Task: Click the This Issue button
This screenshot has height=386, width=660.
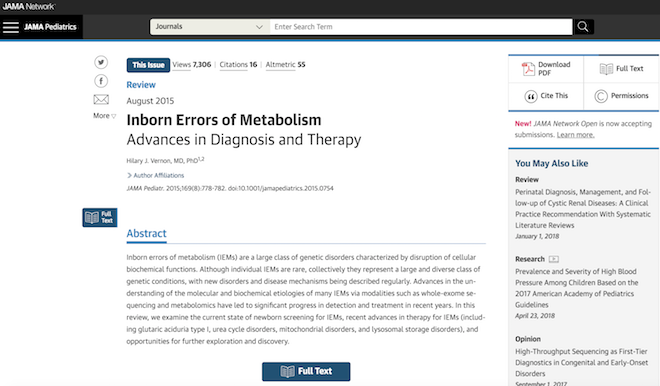Action: tap(148, 65)
